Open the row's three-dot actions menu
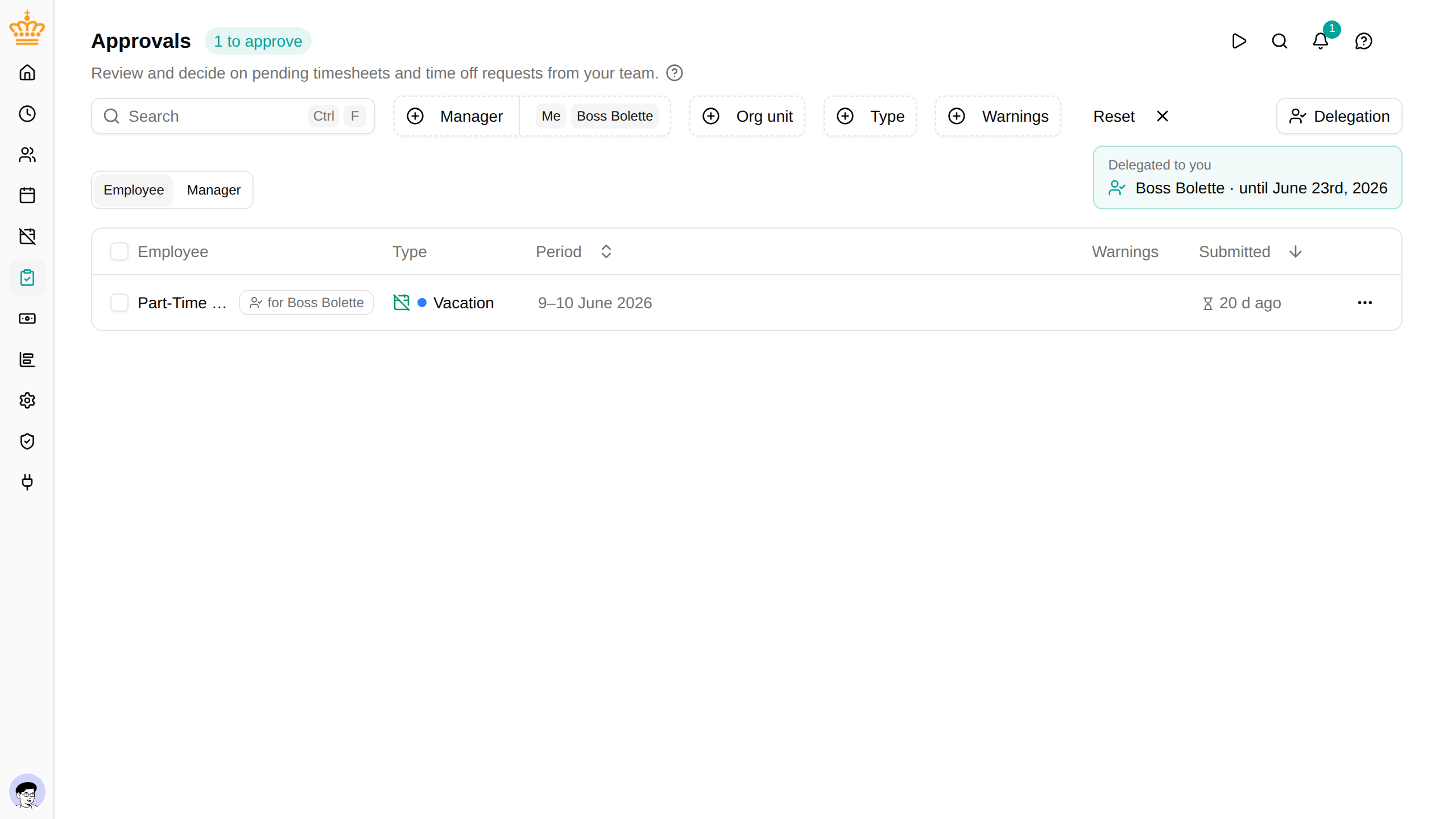Screen dimensions: 1456x819 pos(1365,303)
